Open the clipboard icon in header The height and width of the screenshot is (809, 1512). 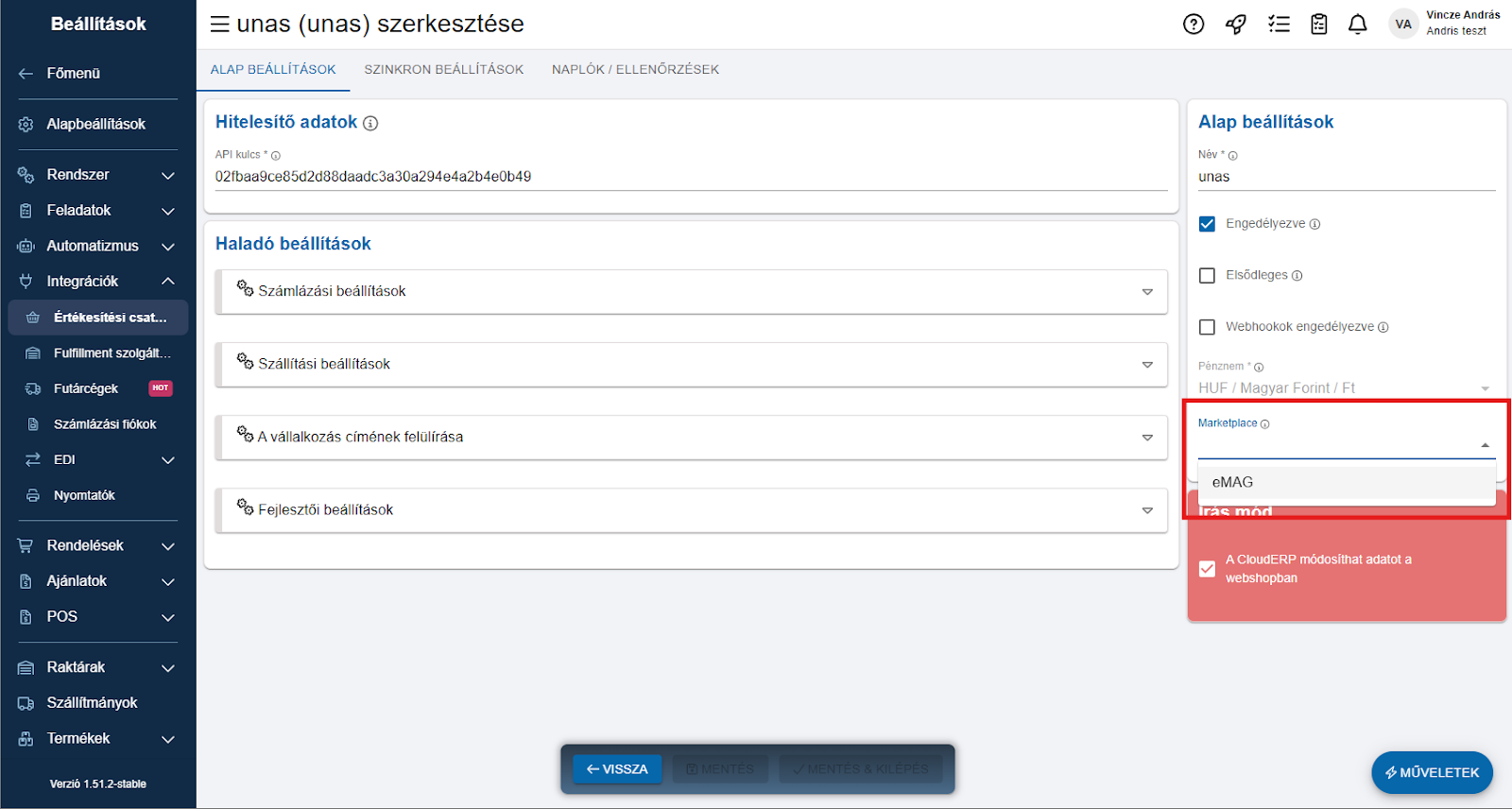(1319, 25)
